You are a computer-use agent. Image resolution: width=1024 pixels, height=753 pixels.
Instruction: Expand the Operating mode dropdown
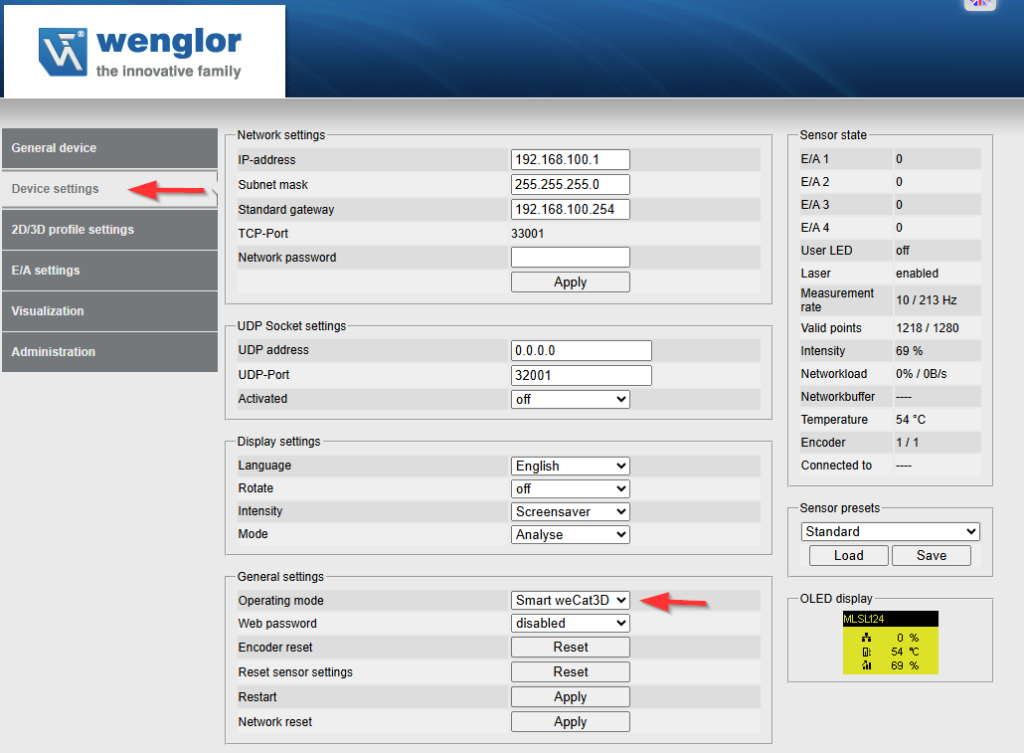570,600
